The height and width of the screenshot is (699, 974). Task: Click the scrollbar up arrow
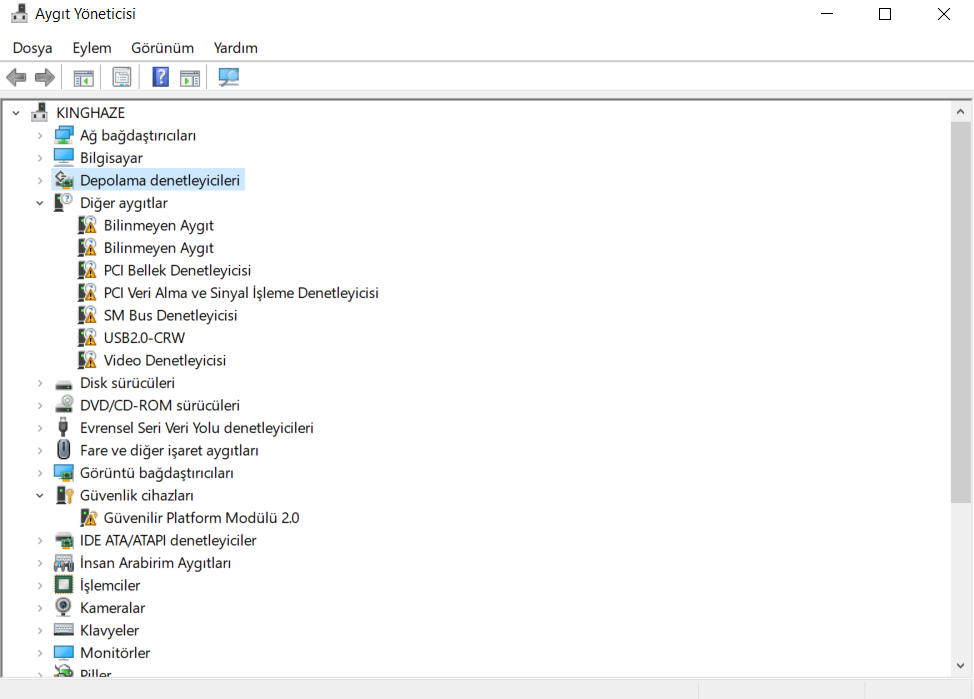[960, 112]
